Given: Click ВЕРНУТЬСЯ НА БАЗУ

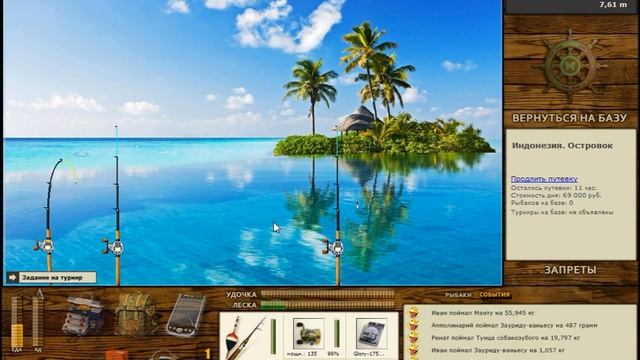Looking at the screenshot, I should (x=569, y=118).
